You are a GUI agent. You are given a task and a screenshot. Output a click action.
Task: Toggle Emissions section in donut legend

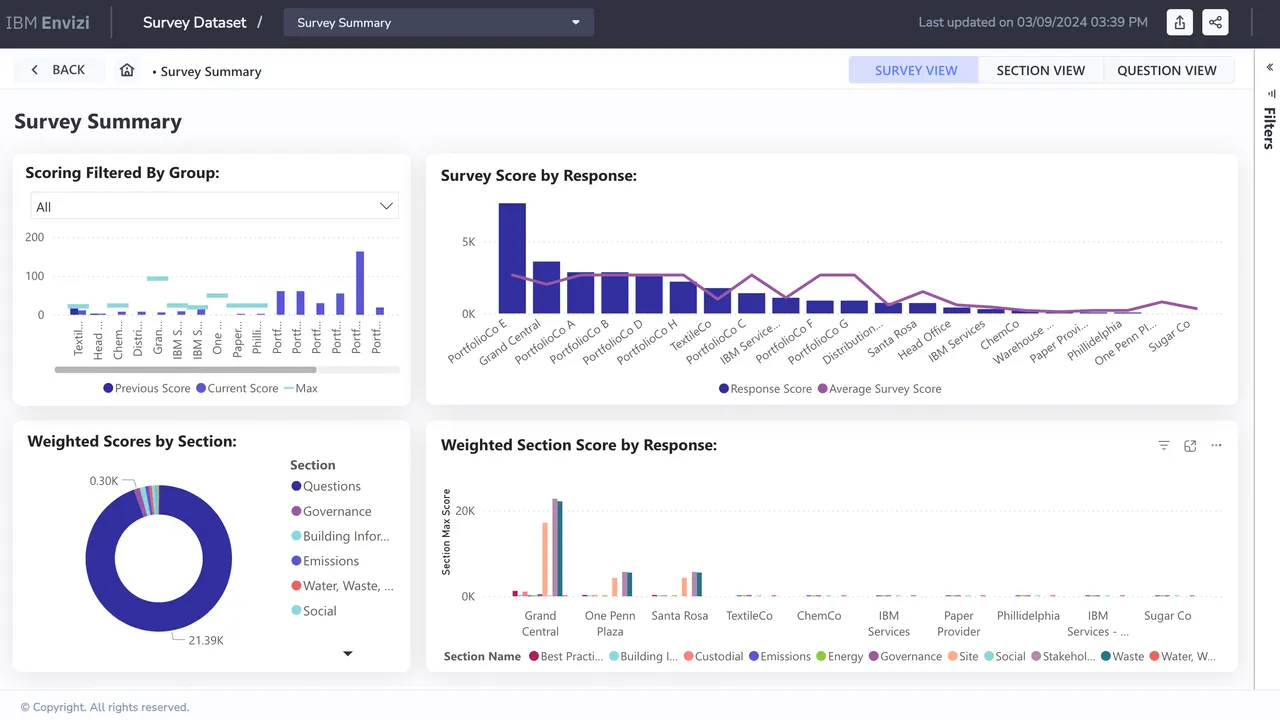point(325,561)
